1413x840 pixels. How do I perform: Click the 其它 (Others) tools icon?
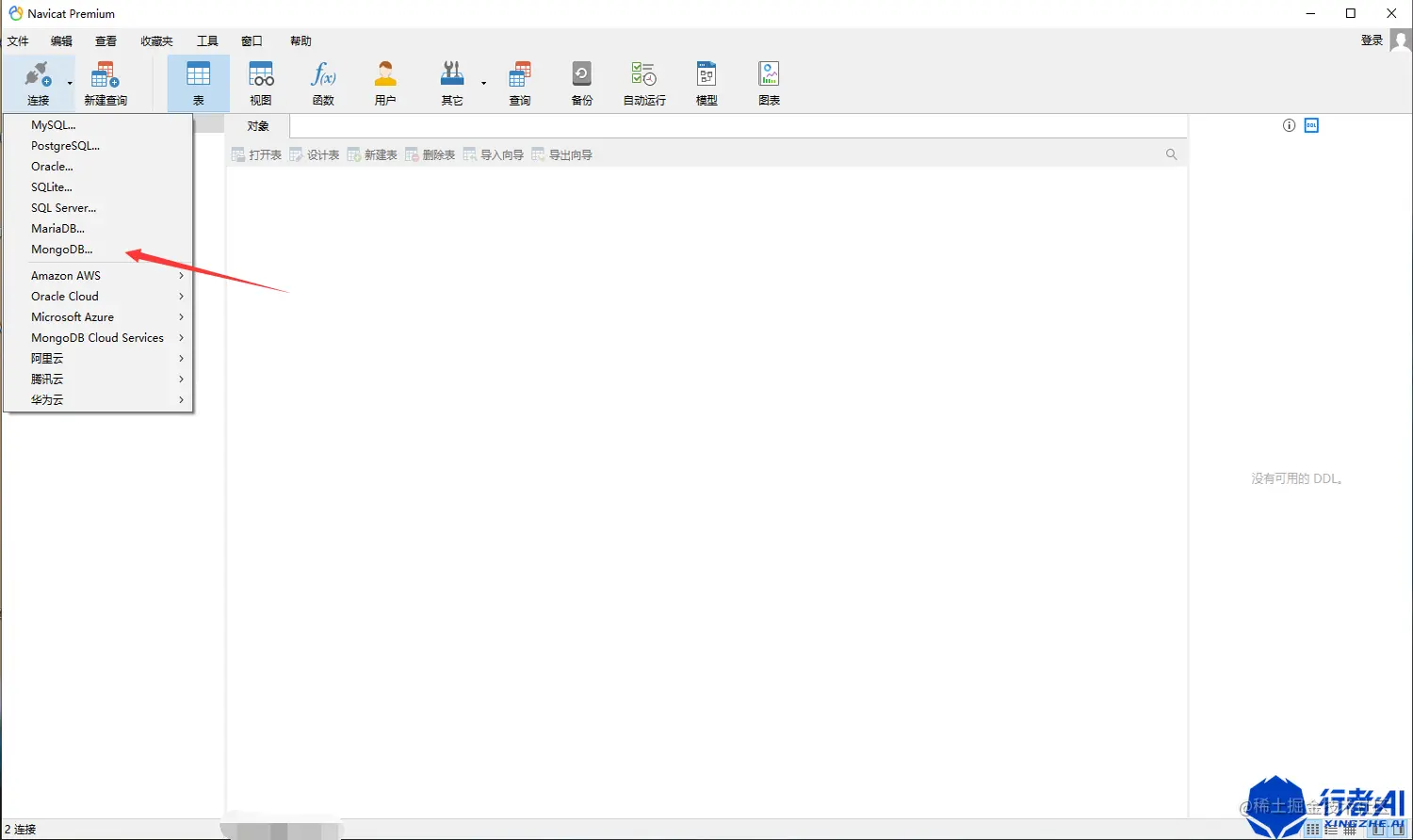click(452, 74)
